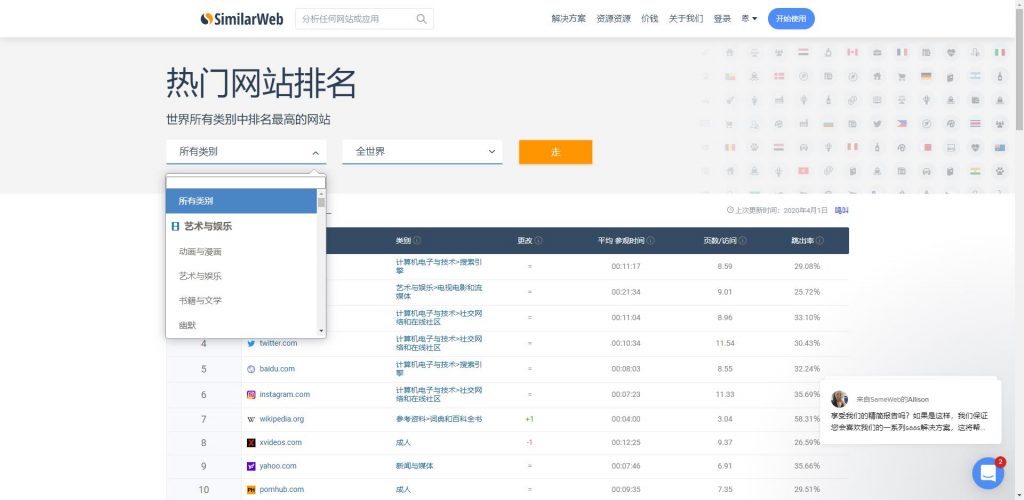Click down arrow of category list scrollbar
Viewport: 1024px width, 500px height.
coord(321,332)
